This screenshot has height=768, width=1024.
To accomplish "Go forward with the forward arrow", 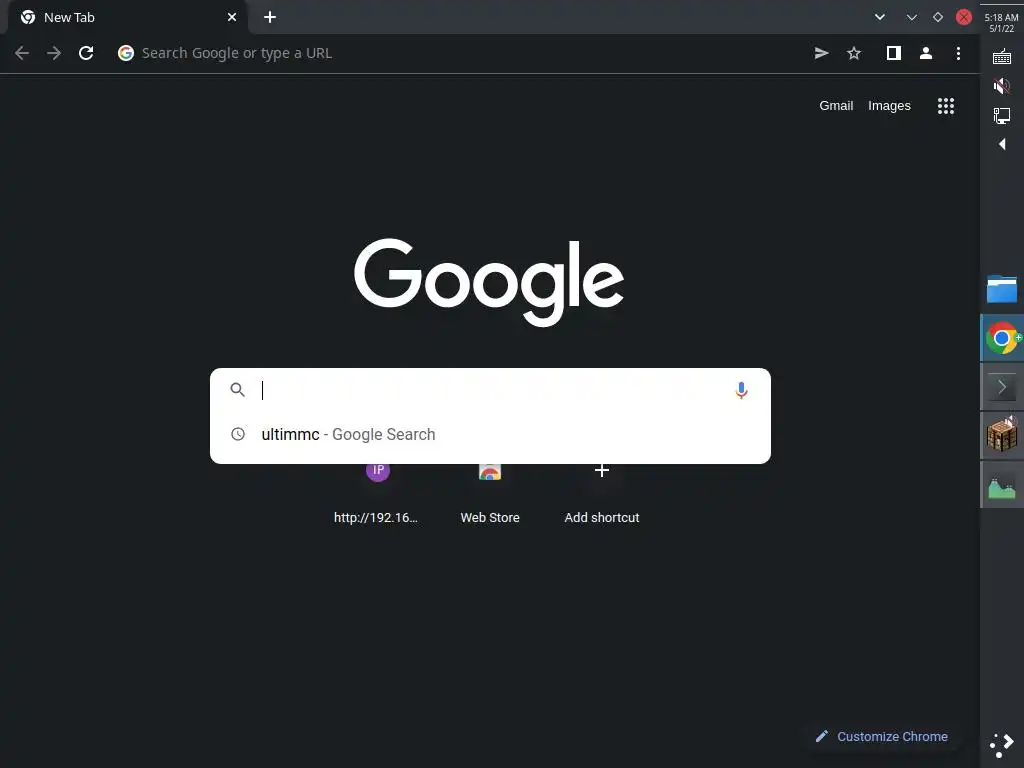I will click(x=54, y=53).
